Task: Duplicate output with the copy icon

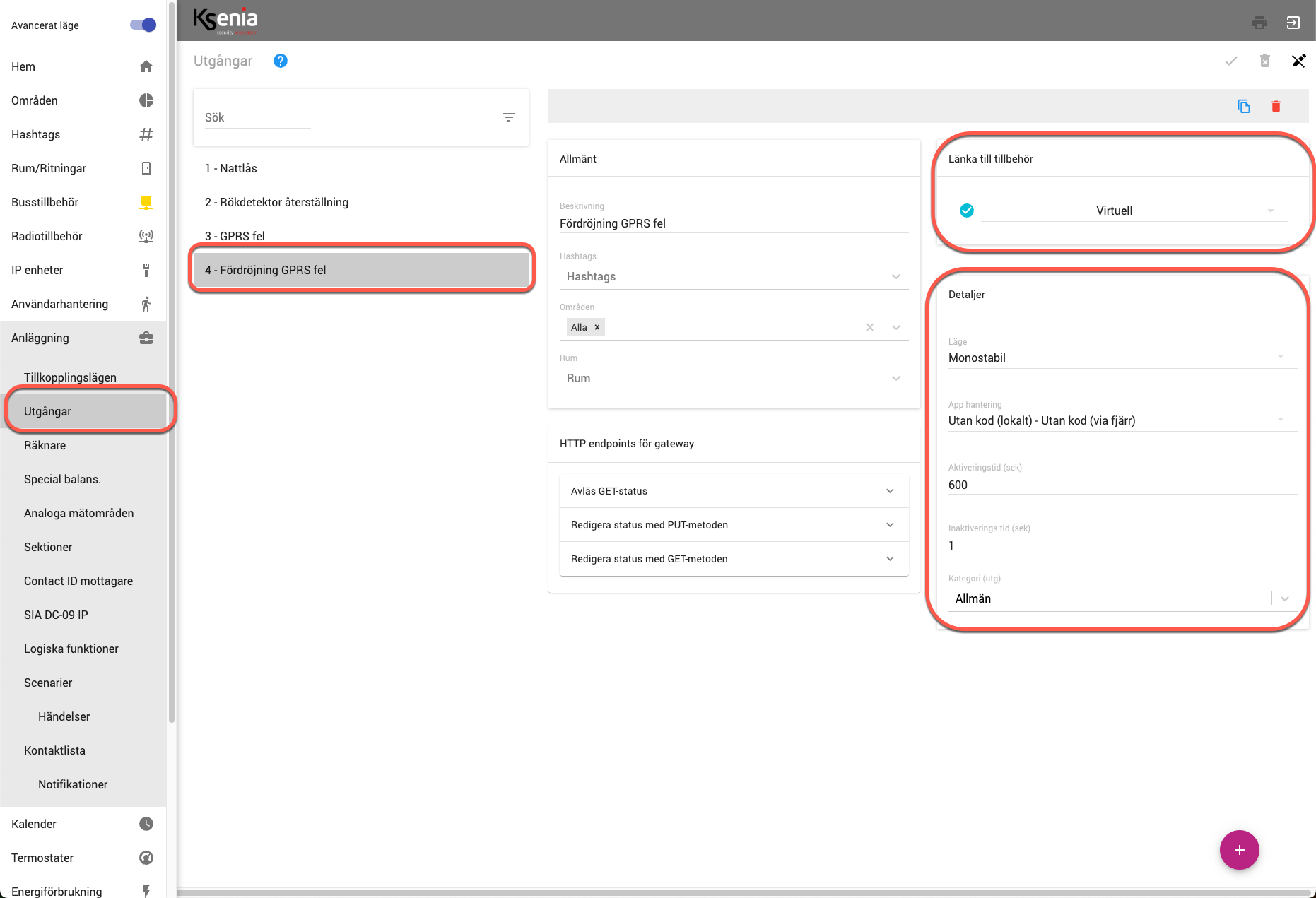Action: click(1243, 106)
